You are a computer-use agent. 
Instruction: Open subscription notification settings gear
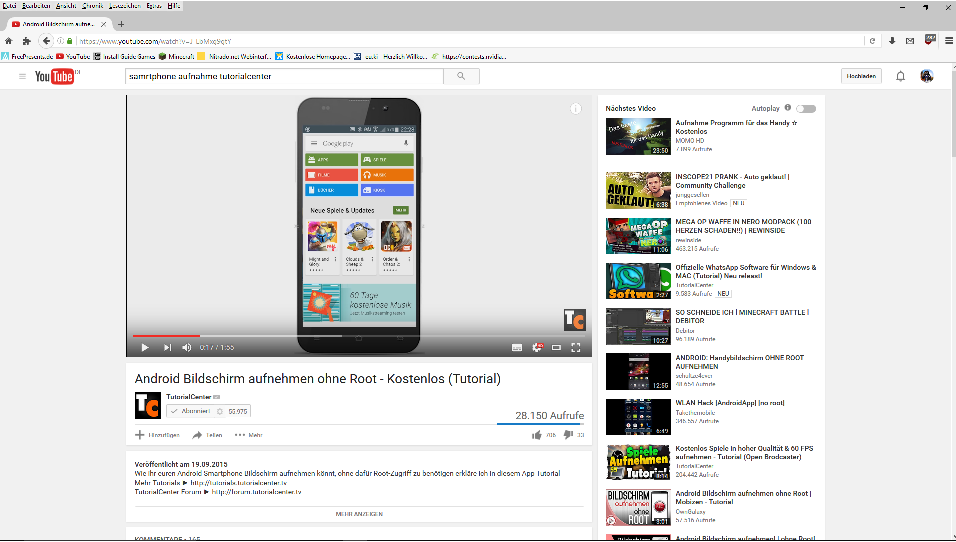point(220,412)
